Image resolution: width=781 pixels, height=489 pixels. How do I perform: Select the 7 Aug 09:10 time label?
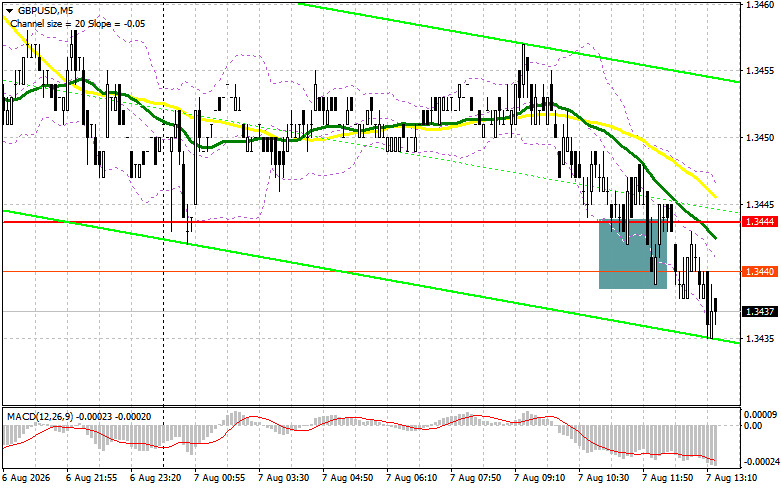[540, 478]
